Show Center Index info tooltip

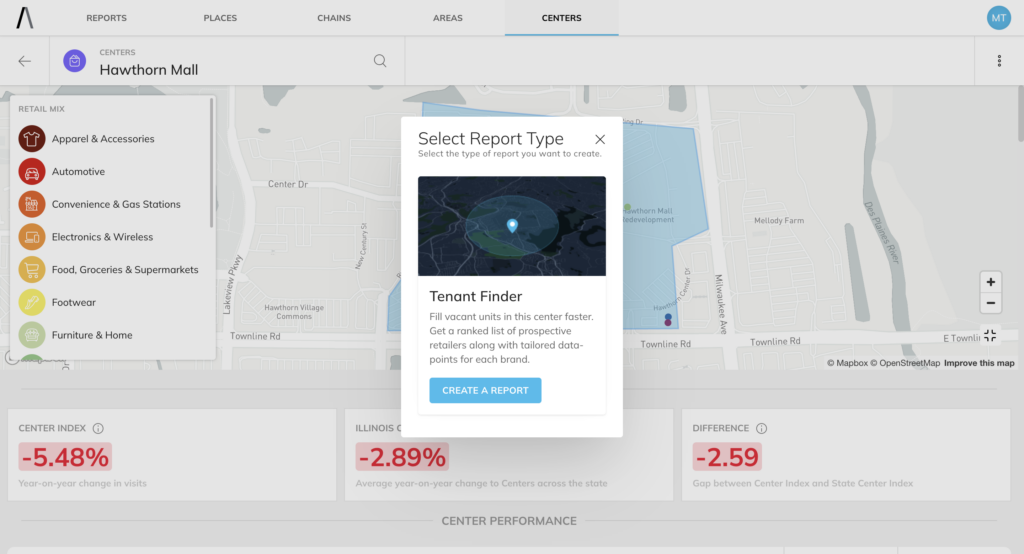point(98,429)
